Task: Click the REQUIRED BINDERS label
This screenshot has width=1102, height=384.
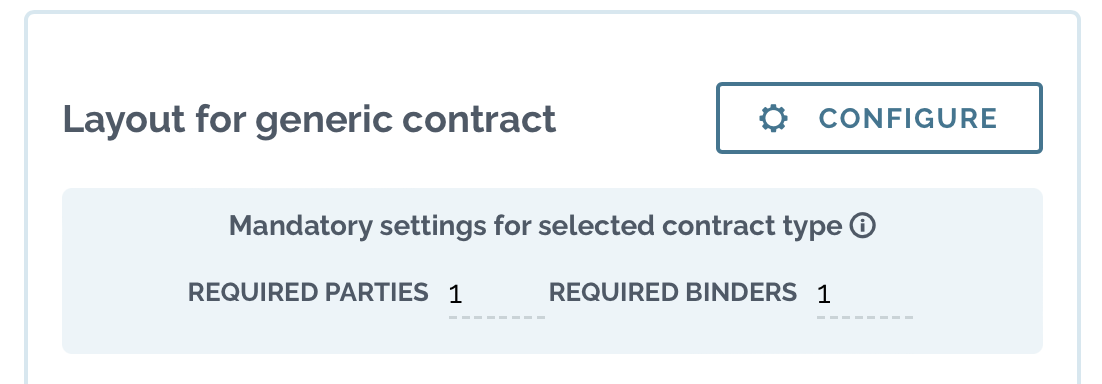Action: [x=673, y=292]
